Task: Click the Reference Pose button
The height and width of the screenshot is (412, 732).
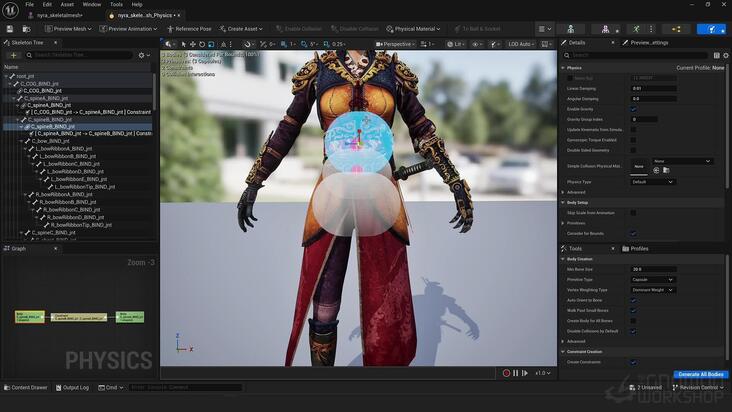Action: pos(189,29)
